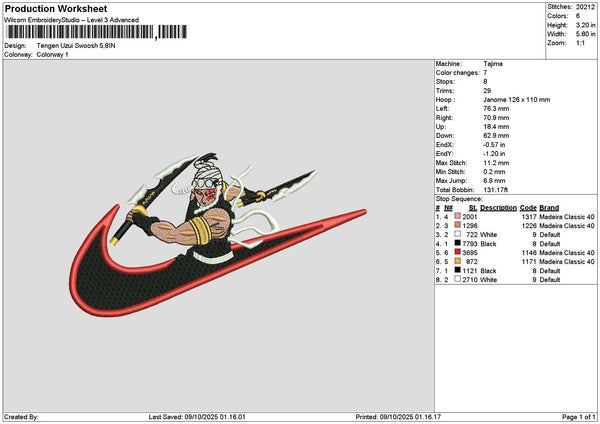Click Madeira Classic 40 brand on row 3695
Viewport: 600px width, 424px height.
[x=567, y=253]
